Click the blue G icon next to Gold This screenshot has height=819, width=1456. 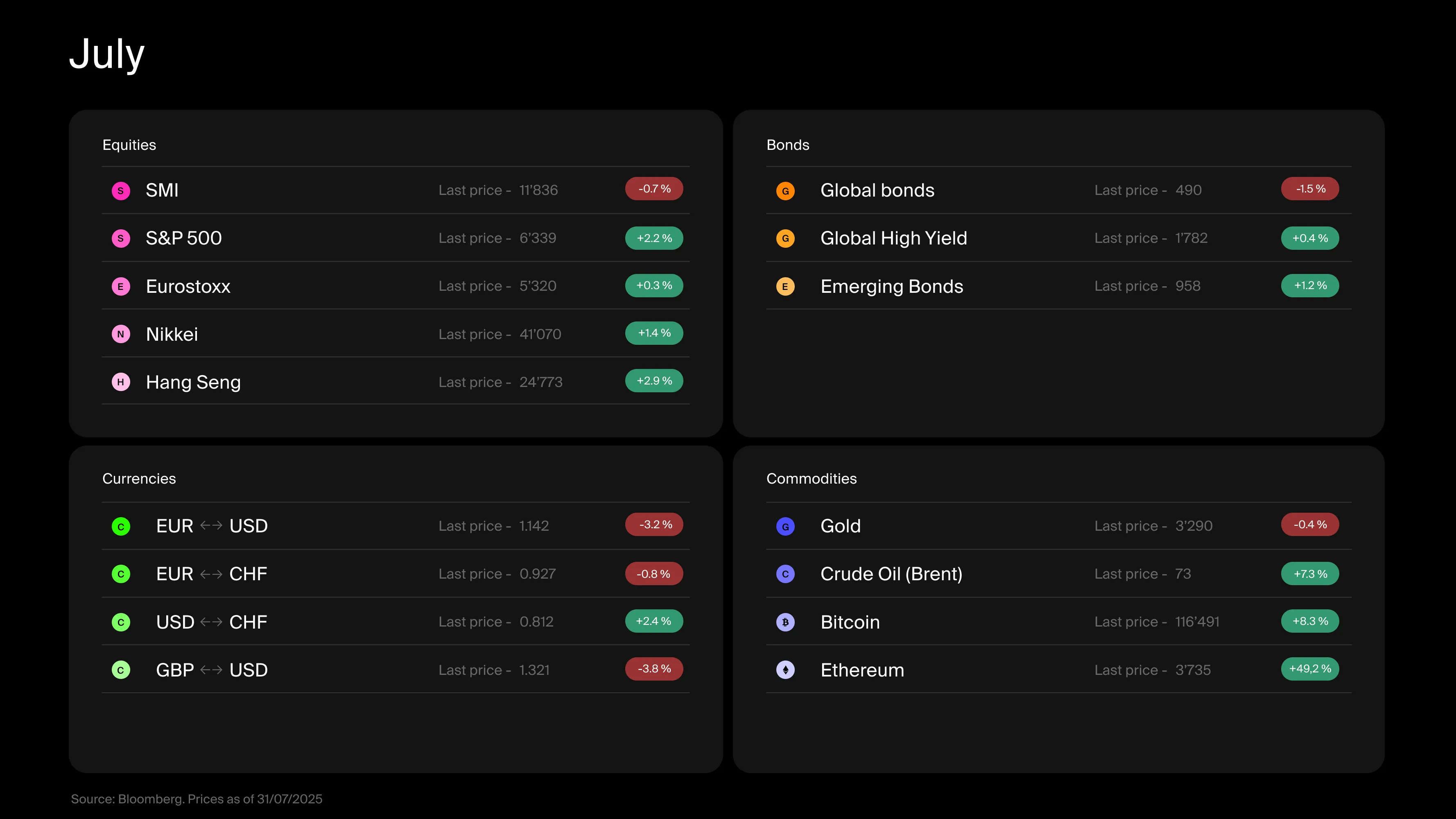[785, 526]
